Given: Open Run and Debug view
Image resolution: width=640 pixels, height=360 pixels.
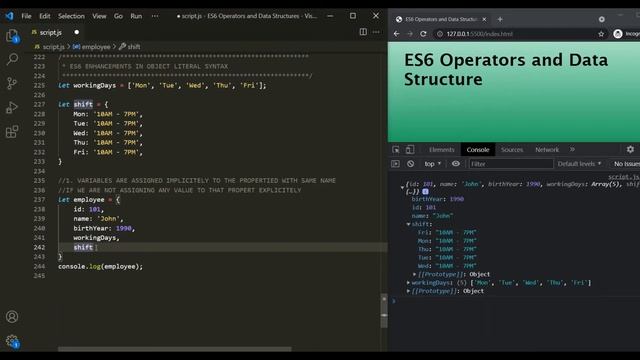Looking at the screenshot, I should click(12, 107).
